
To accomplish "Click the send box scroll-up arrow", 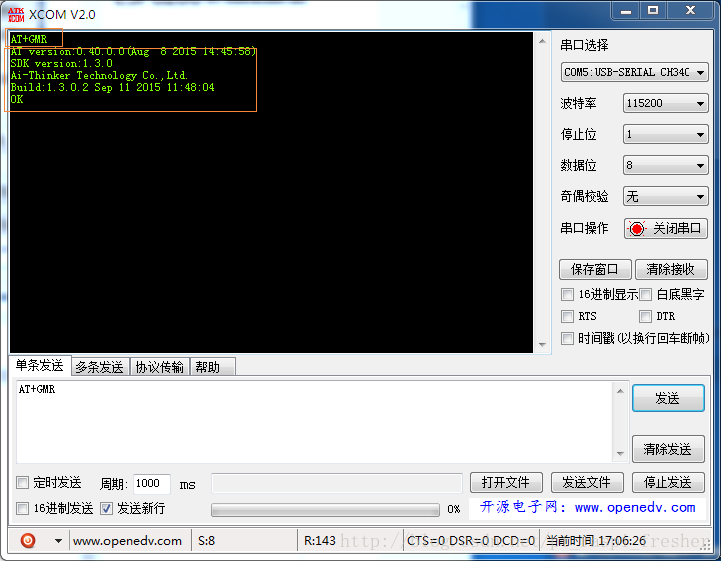I will (x=620, y=391).
